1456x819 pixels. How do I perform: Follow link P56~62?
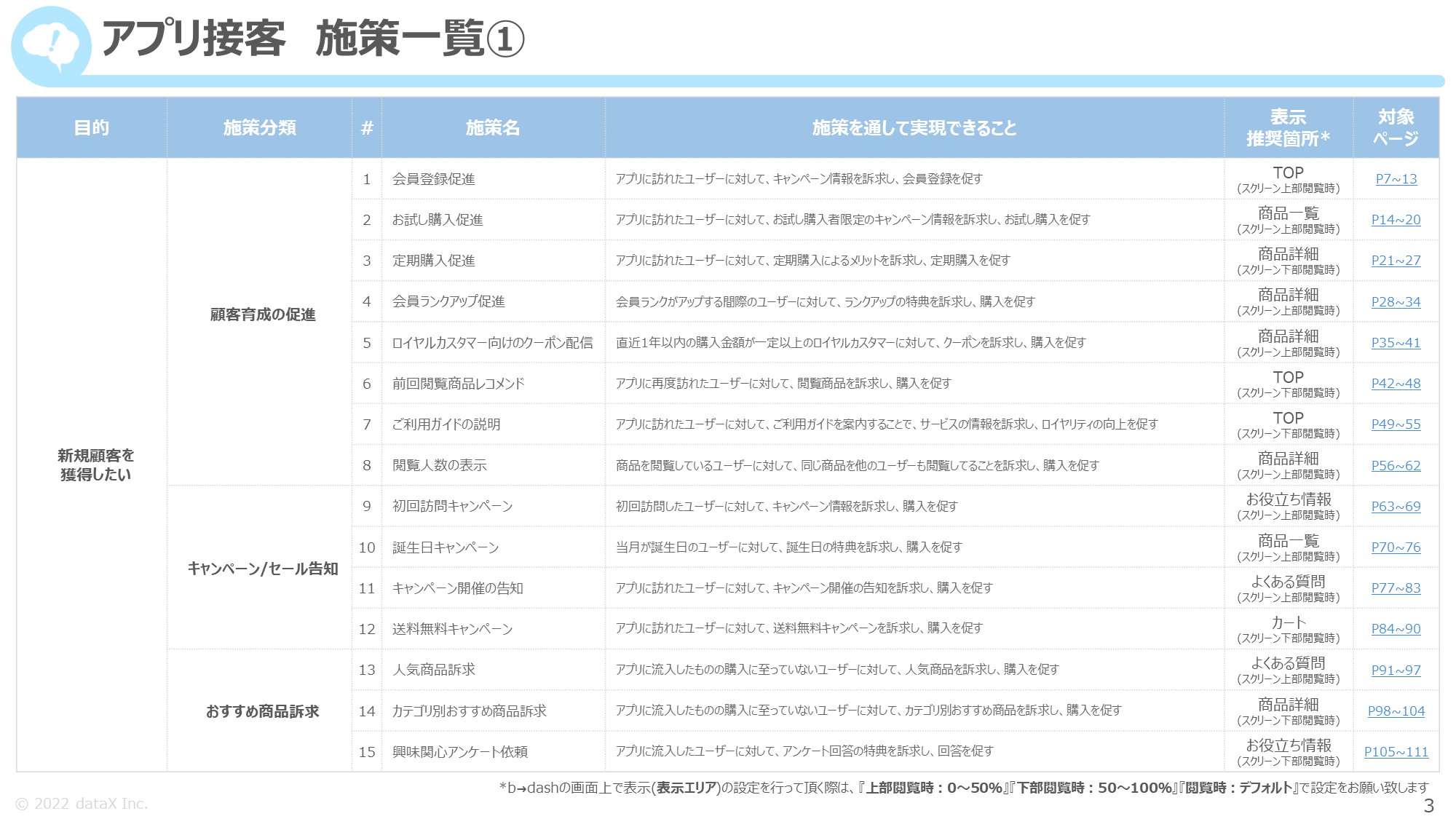[1396, 465]
